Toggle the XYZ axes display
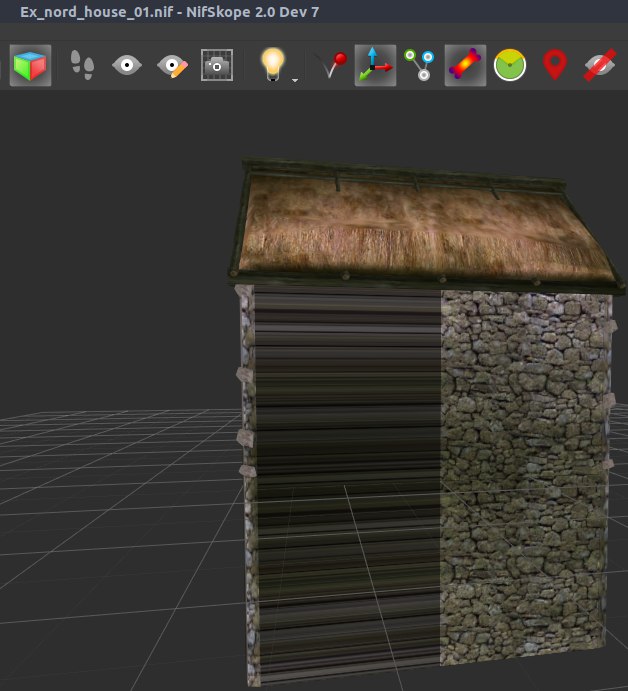Image resolution: width=628 pixels, height=691 pixels. (x=375, y=66)
